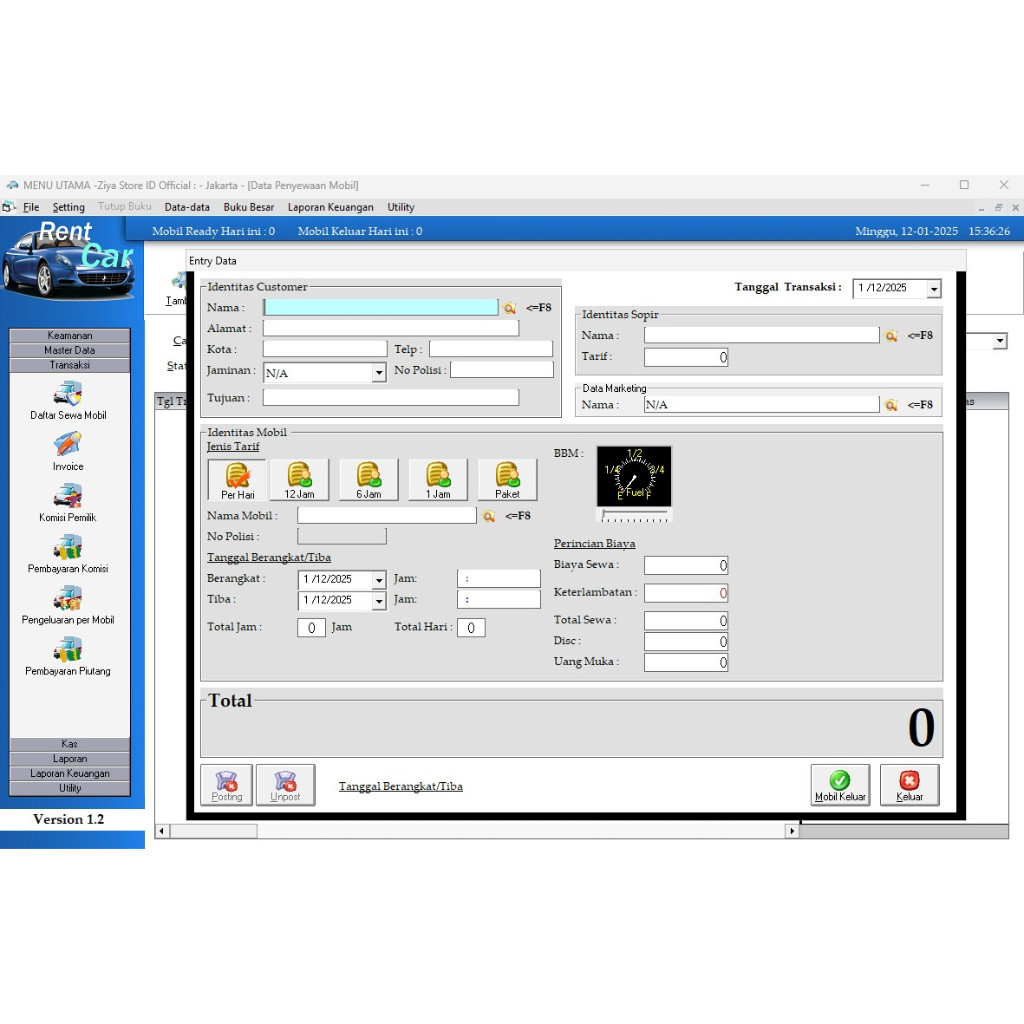Switch to the Master Data section

pos(68,350)
